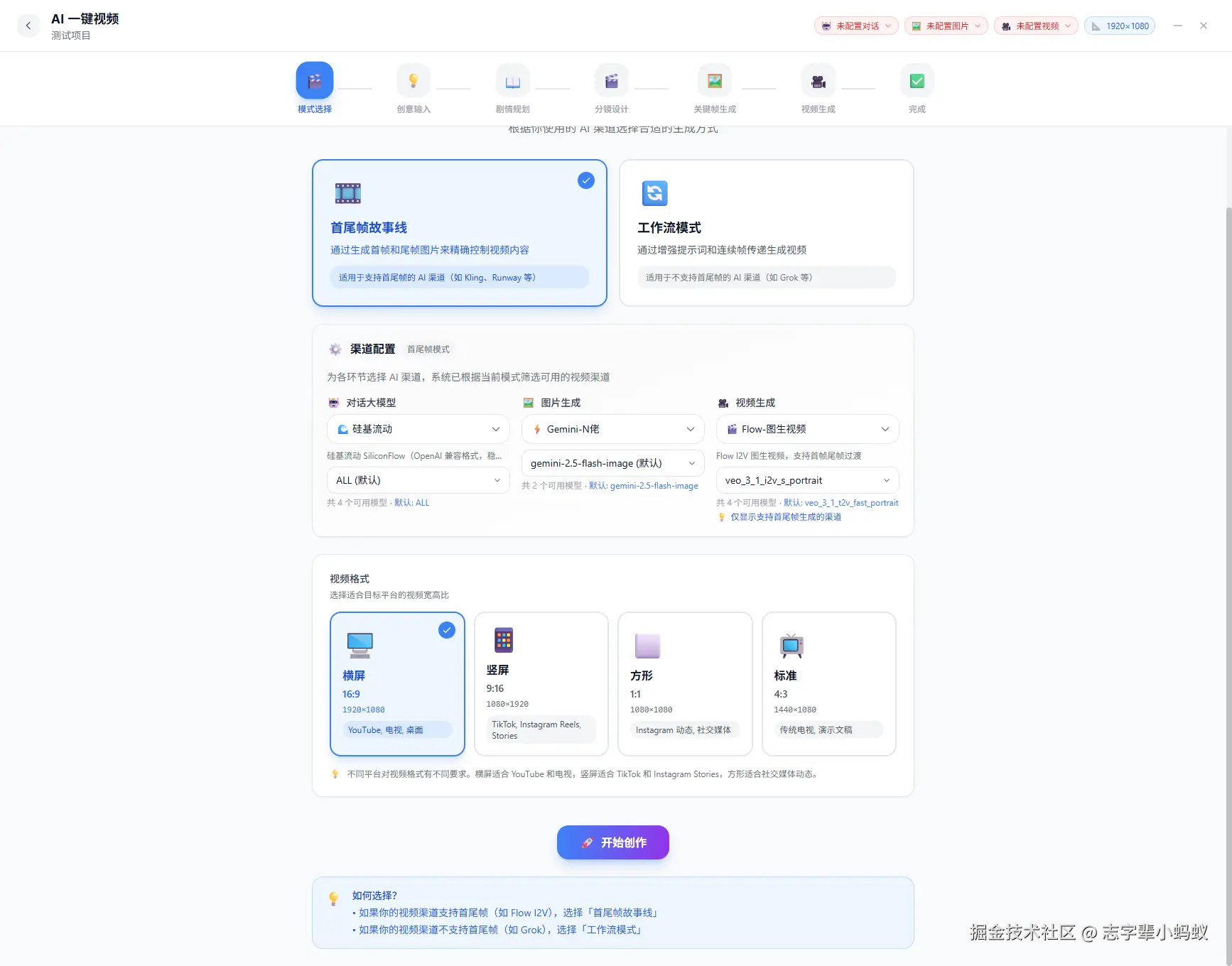Click the 默认: veo_3_1_t2v_fast_portrait link

click(841, 503)
